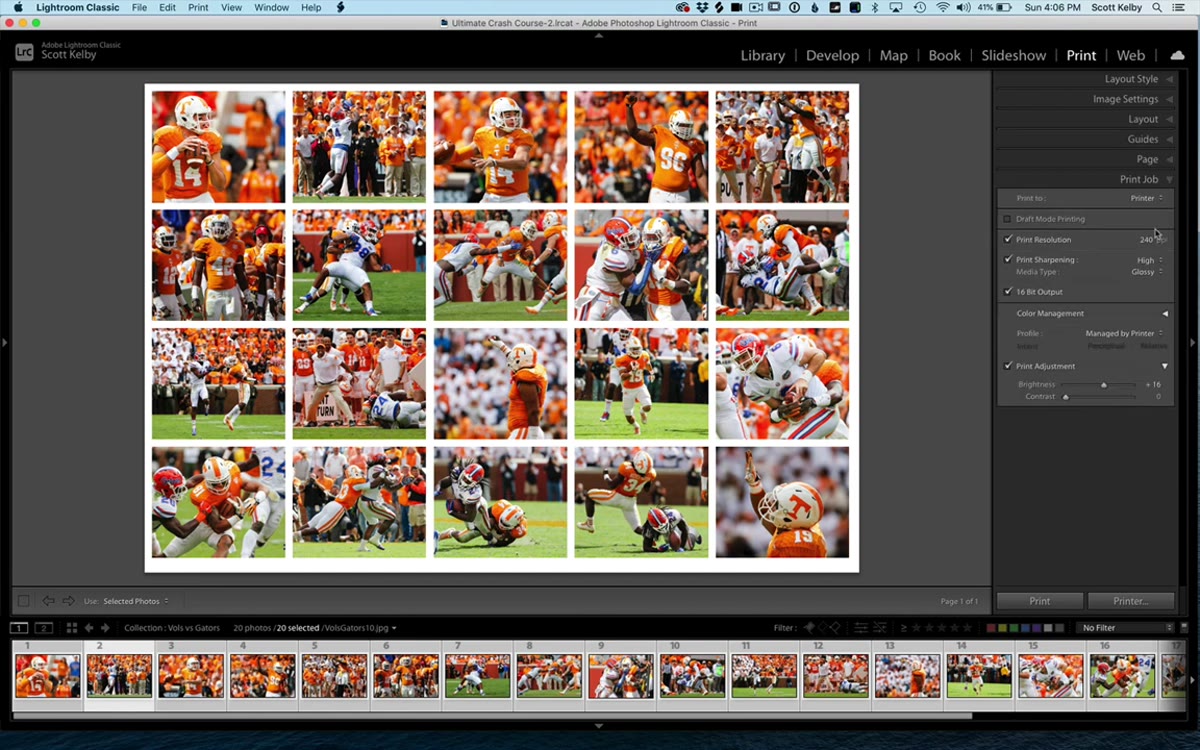Select filmstrip thumbnail number 9
This screenshot has height=750, width=1200.
621,676
